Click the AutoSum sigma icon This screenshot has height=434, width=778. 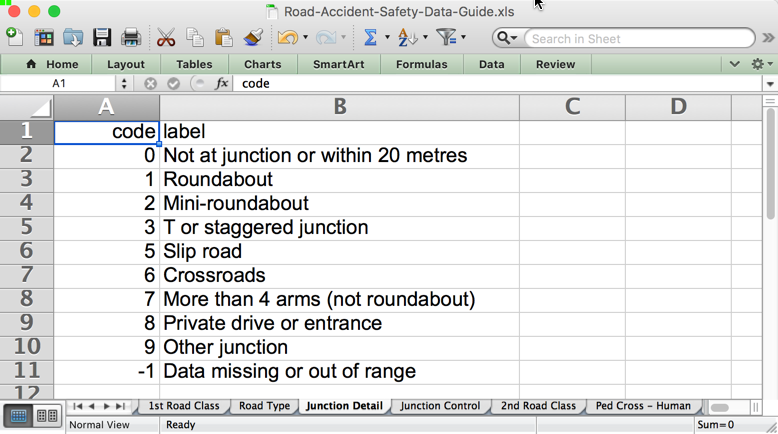coord(370,38)
